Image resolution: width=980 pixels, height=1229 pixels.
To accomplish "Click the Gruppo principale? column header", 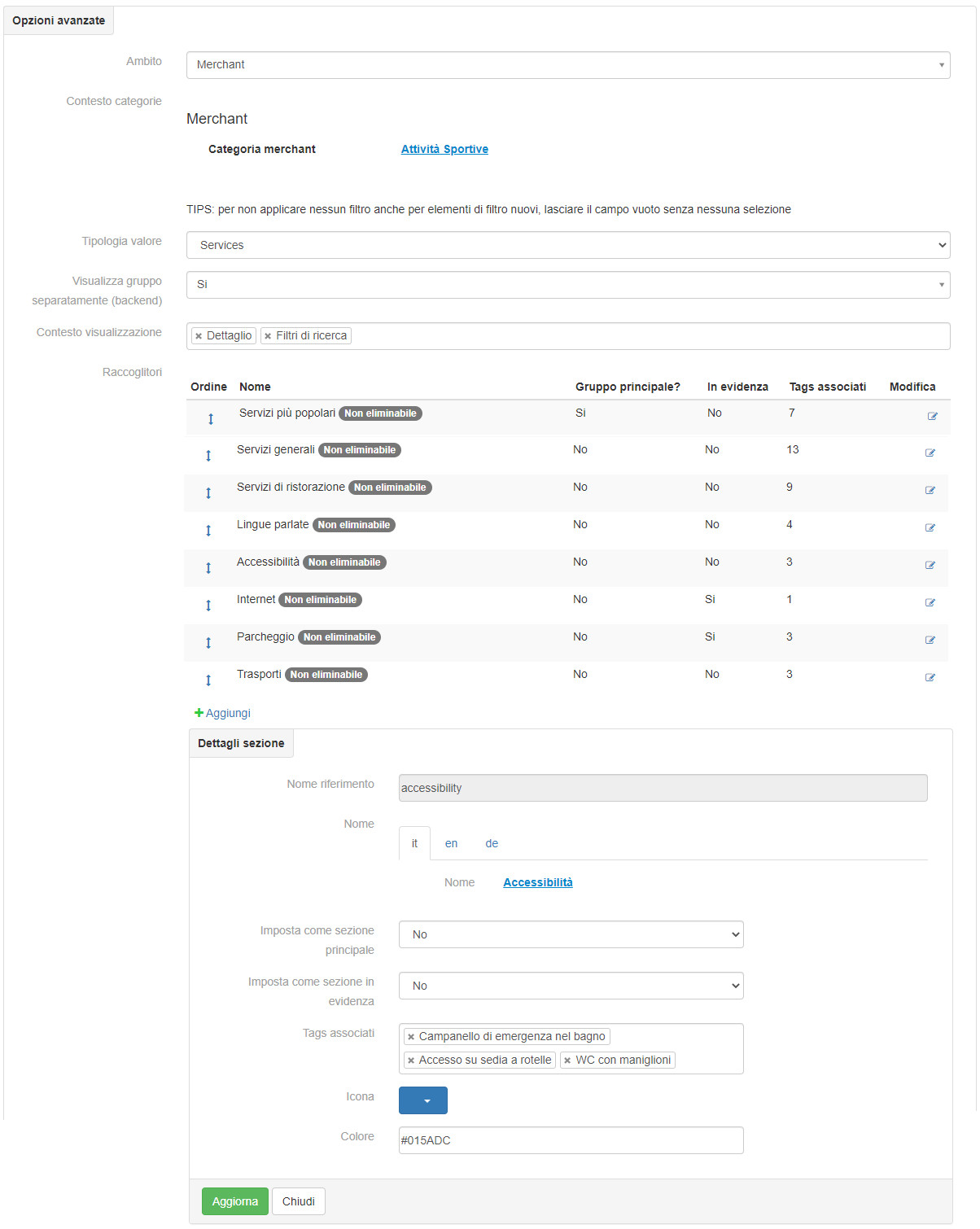I will tap(628, 387).
